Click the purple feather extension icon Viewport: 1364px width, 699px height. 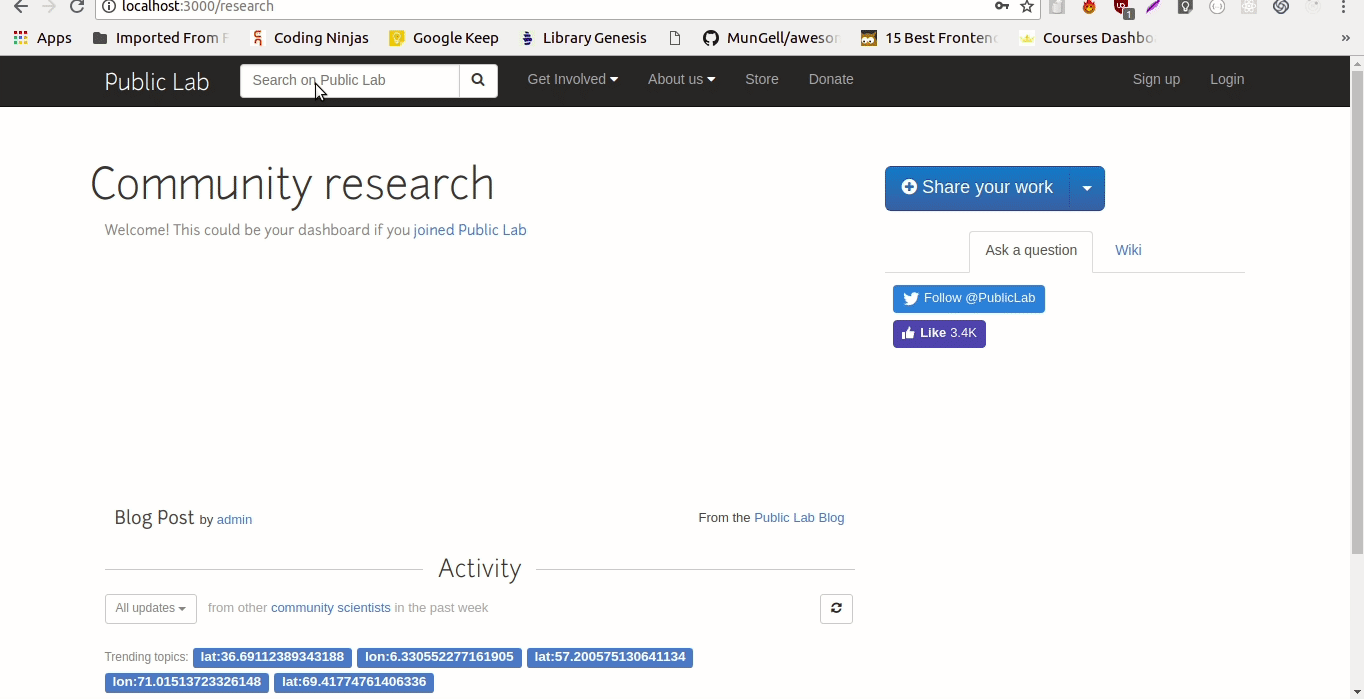[x=1153, y=7]
